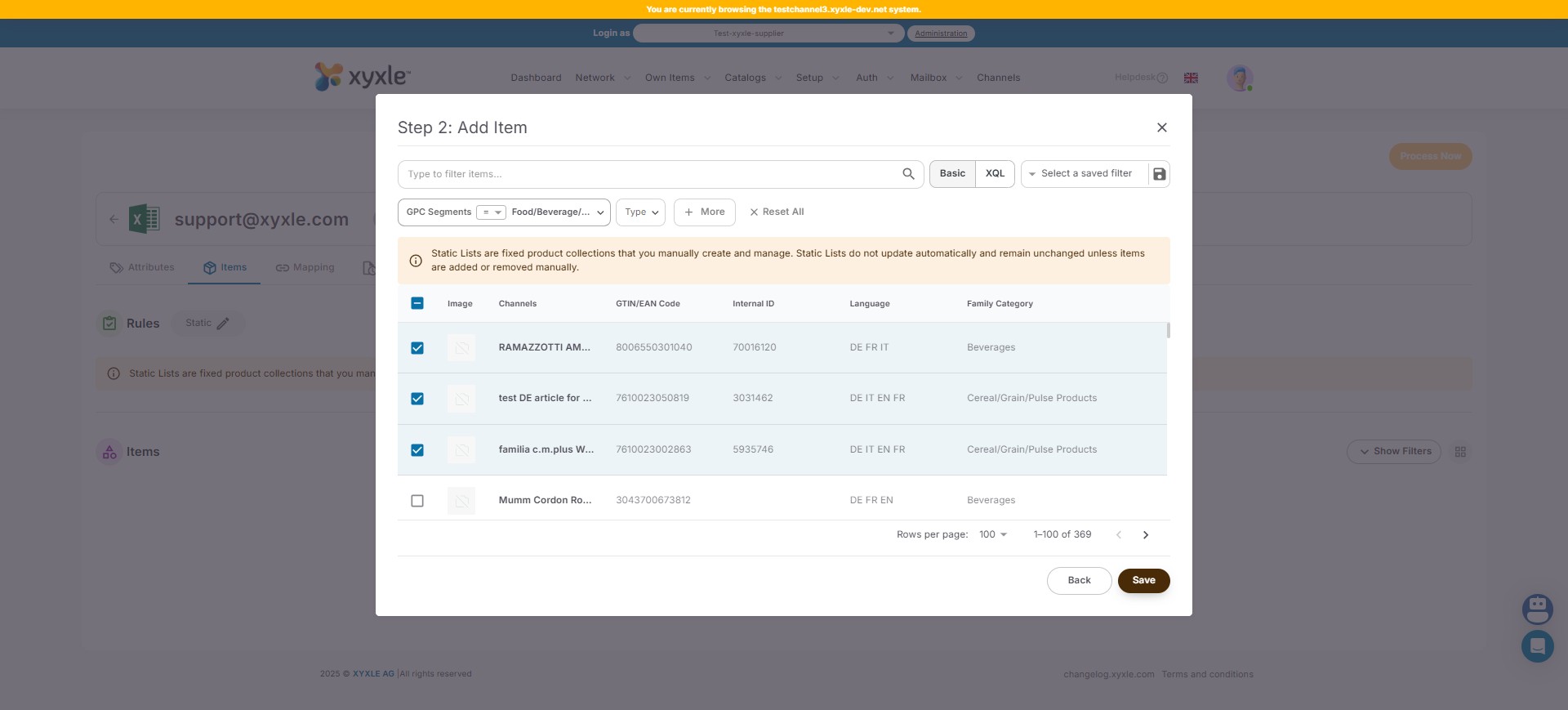The image size is (1568, 710).
Task: Click the Back button
Action: click(x=1079, y=581)
